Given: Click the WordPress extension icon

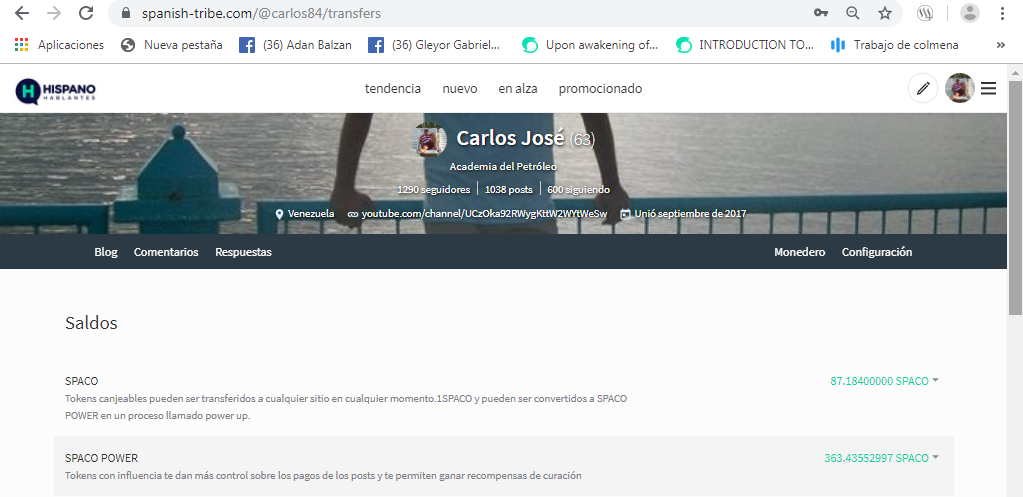Looking at the screenshot, I should tap(924, 13).
